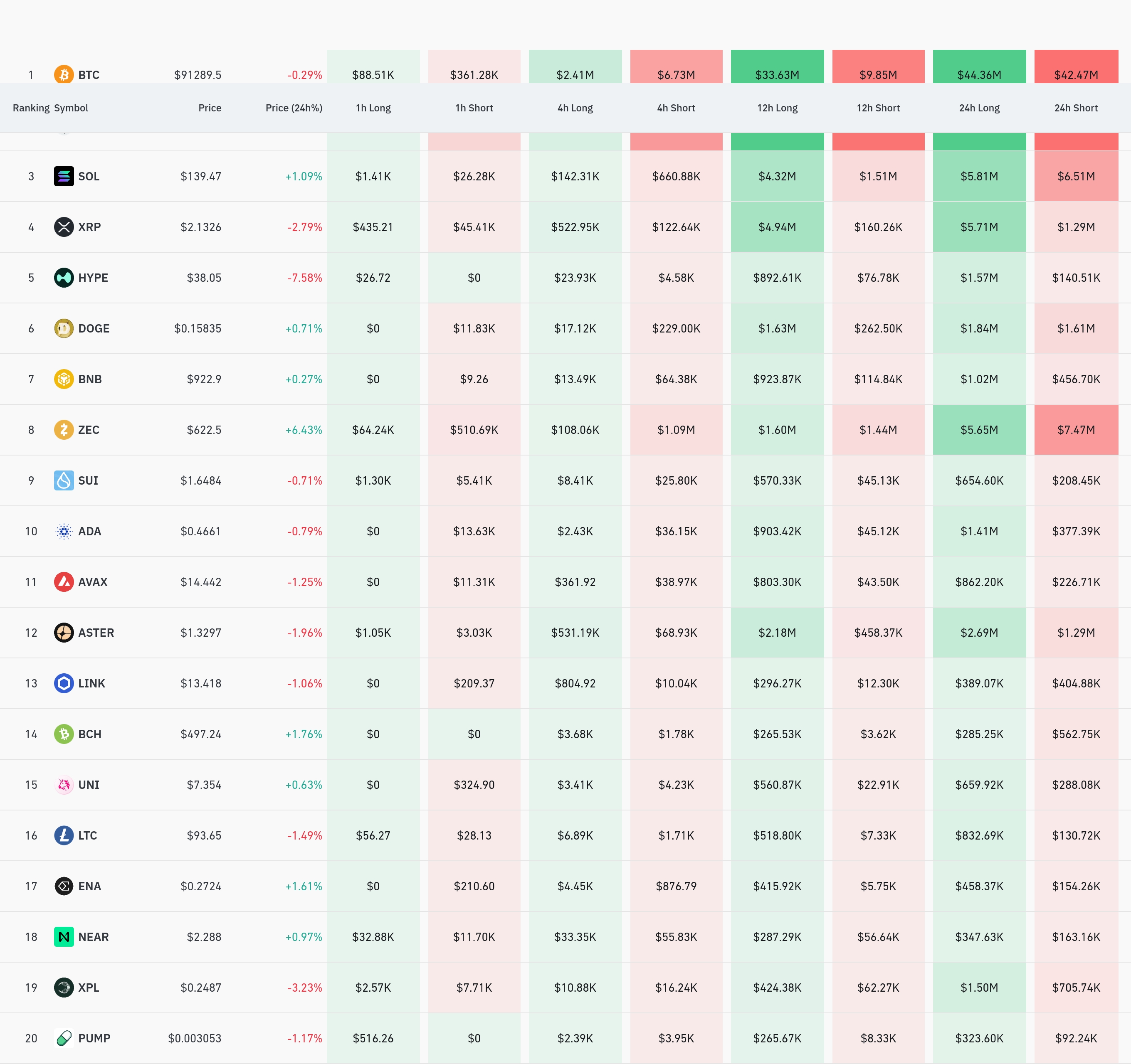Screen dimensions: 1131x1064
Task: Click ZEC 24h Short $7.47M cell
Action: coord(1075,430)
